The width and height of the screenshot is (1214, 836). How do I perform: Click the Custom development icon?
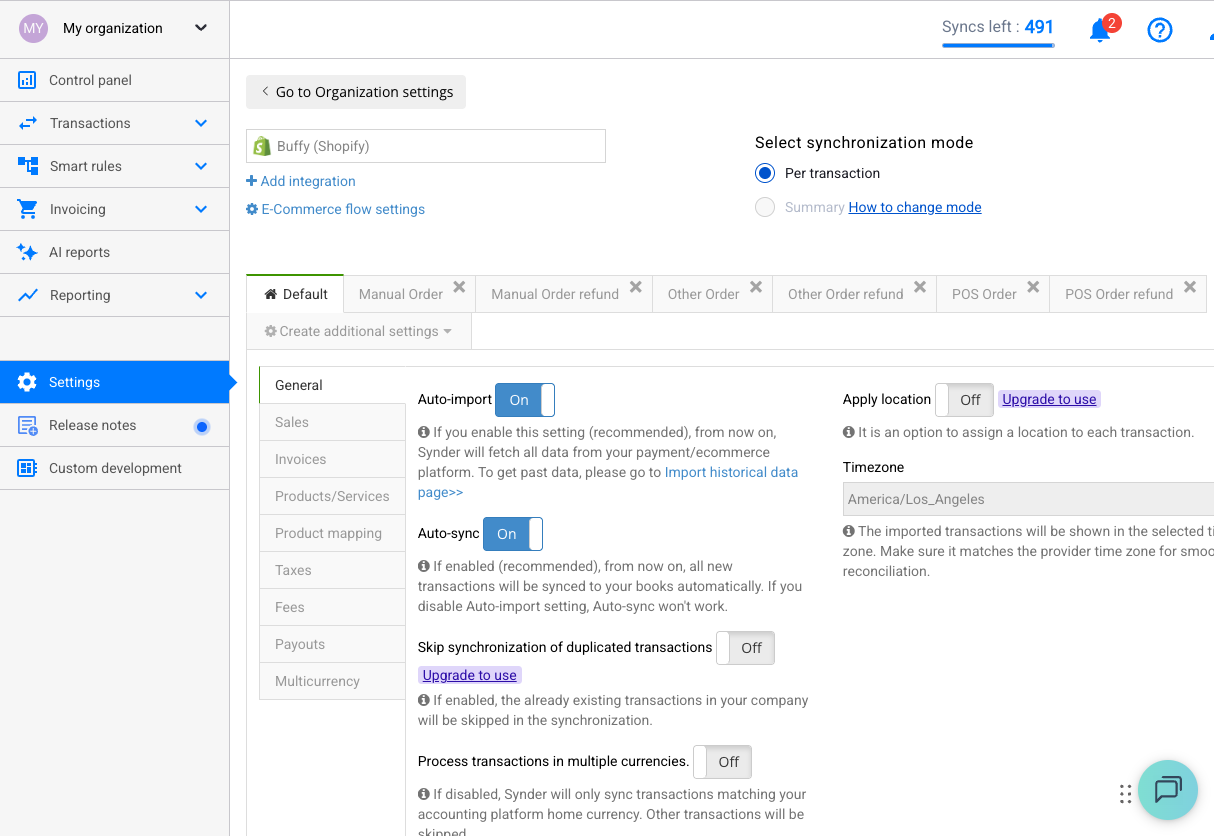pyautogui.click(x=27, y=468)
